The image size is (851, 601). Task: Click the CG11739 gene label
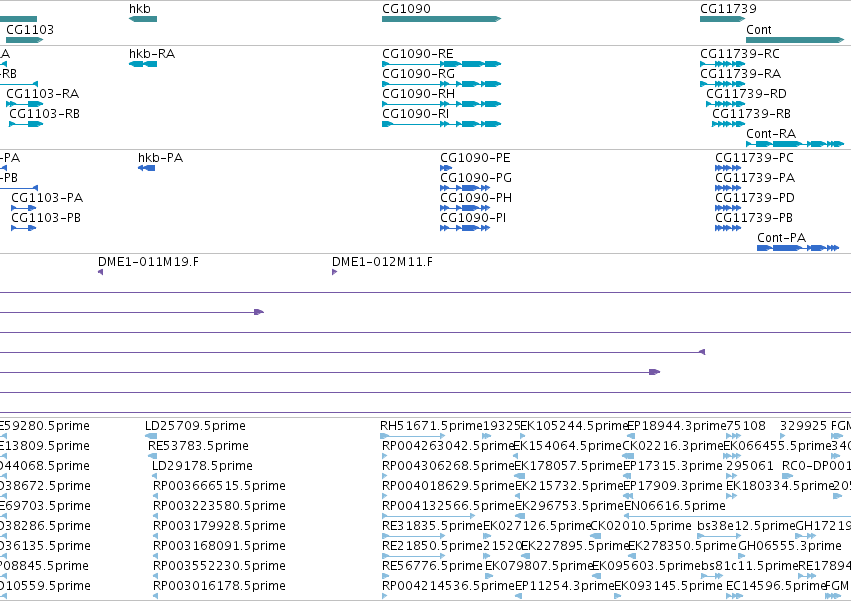[728, 9]
